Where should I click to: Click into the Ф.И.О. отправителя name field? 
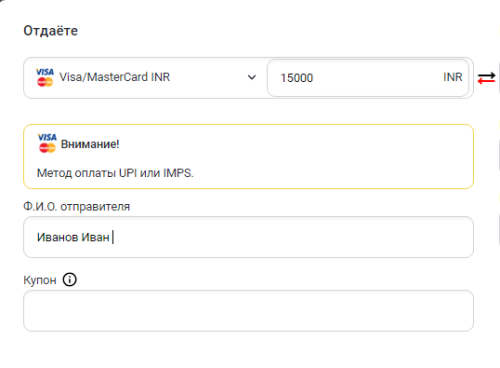248,237
